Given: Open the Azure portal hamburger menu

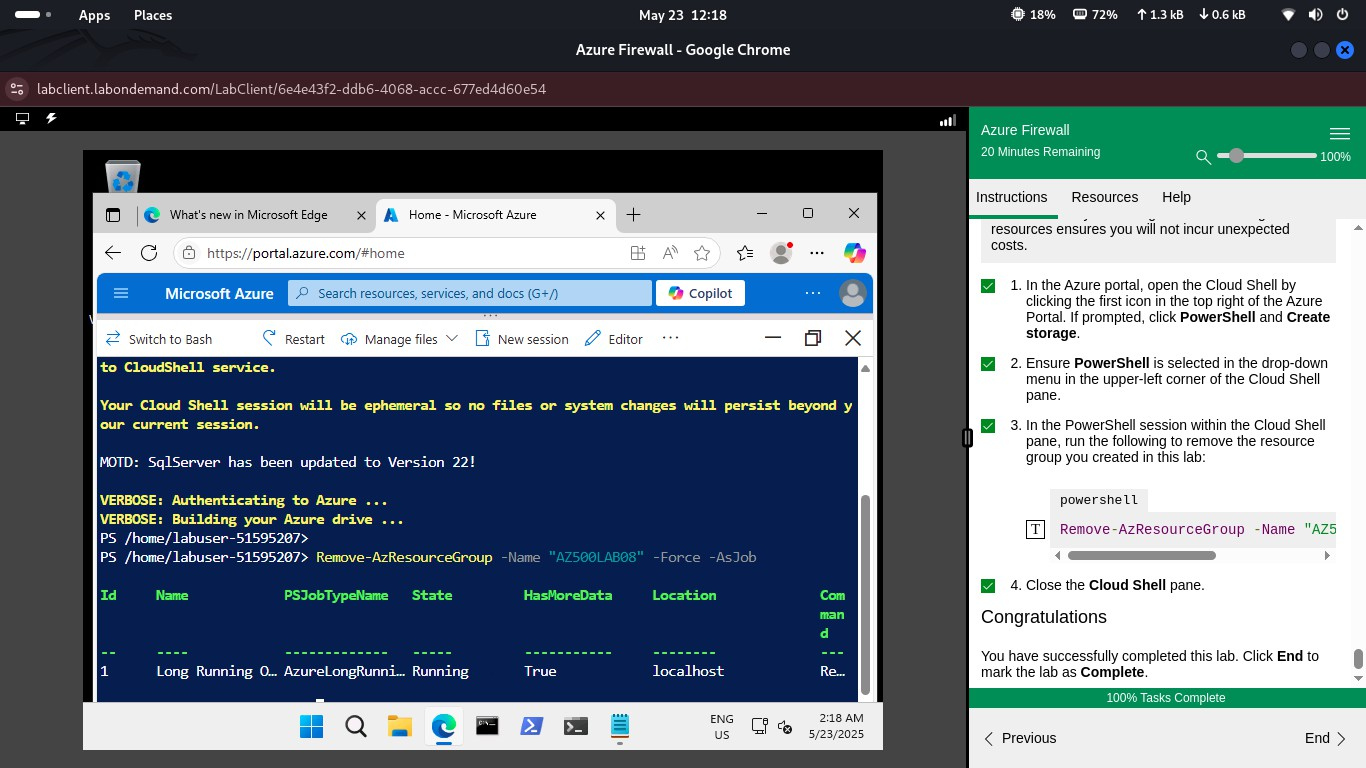Looking at the screenshot, I should click(x=121, y=292).
